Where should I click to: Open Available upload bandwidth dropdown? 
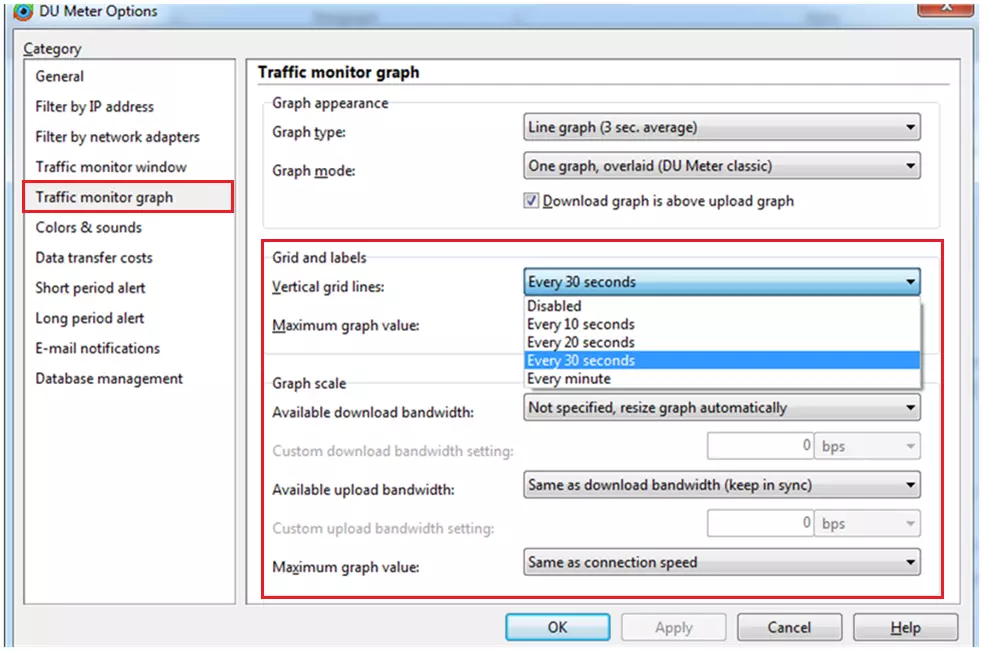[x=722, y=485]
